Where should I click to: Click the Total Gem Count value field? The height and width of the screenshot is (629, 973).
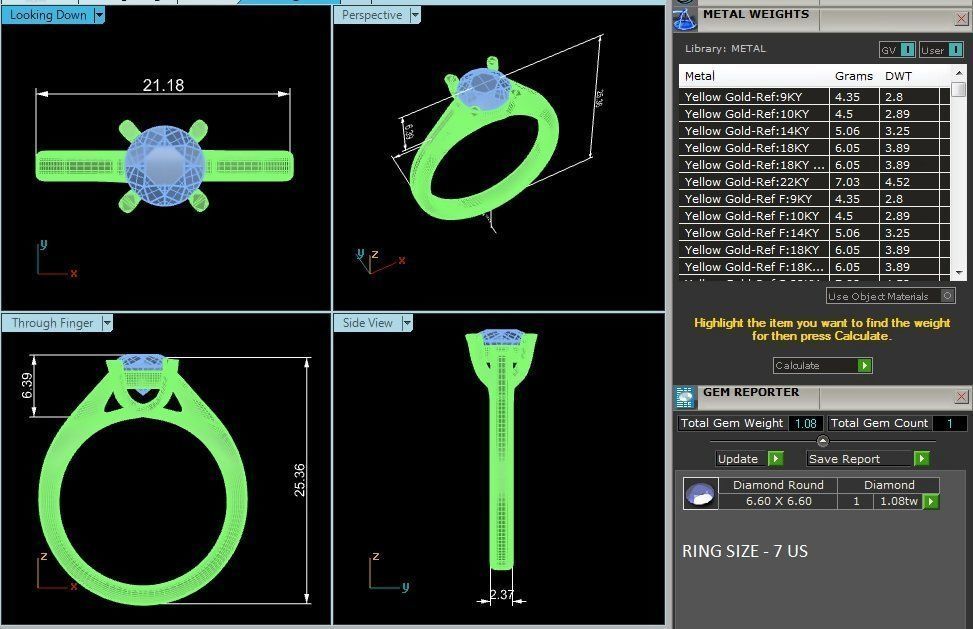click(x=949, y=423)
